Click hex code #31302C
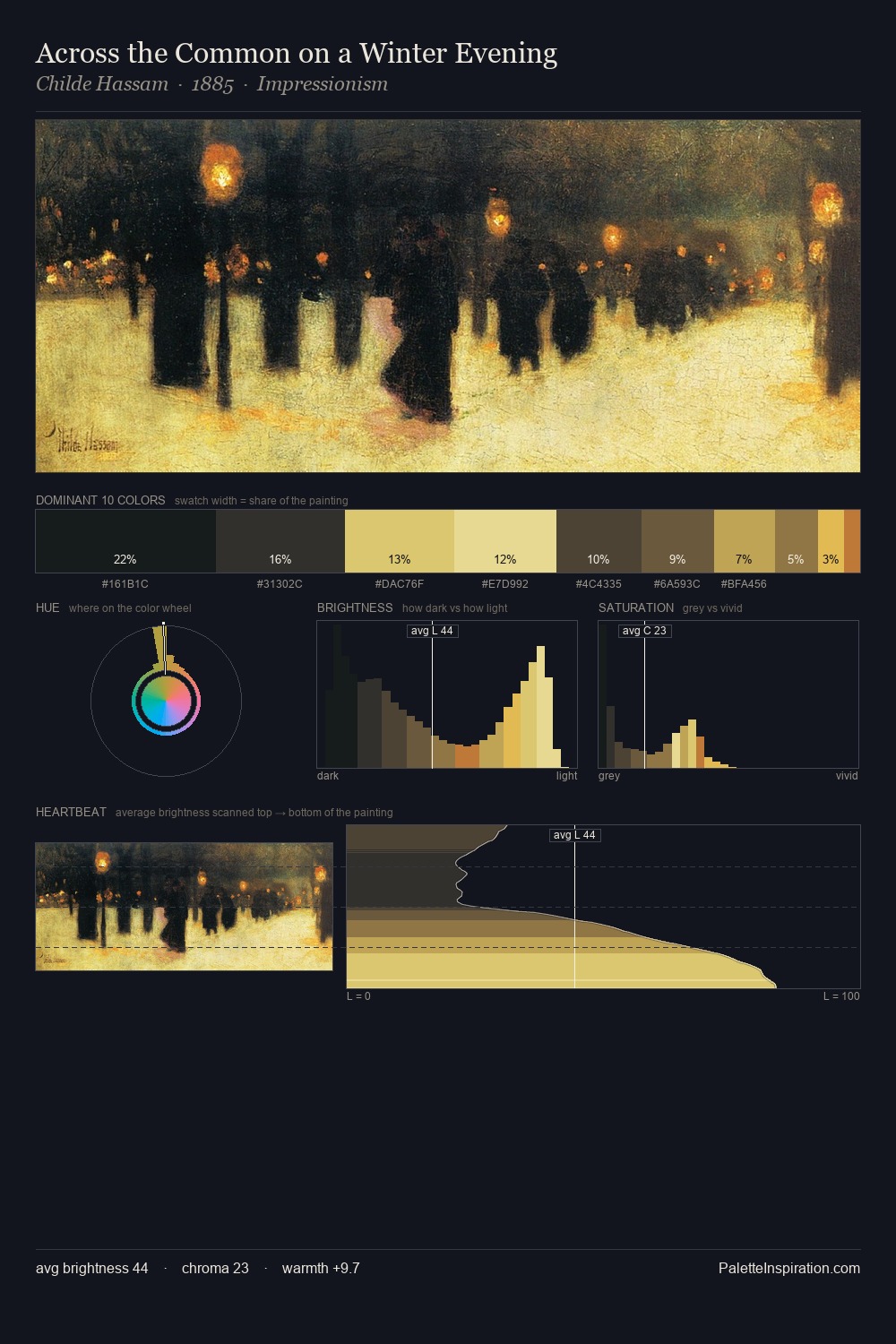The height and width of the screenshot is (1344, 896). [280, 584]
